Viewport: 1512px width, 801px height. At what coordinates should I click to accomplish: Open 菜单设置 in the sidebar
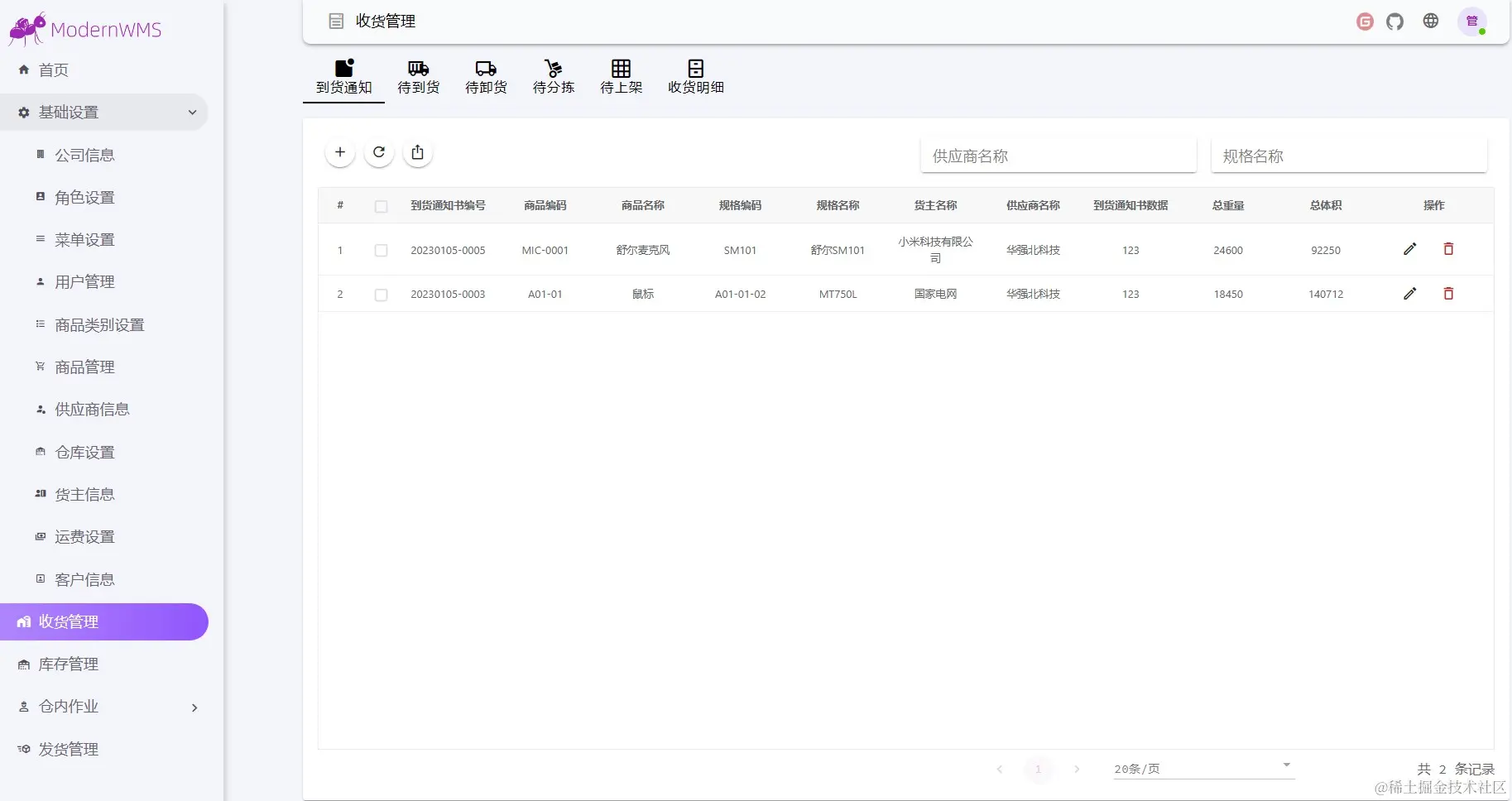click(x=84, y=240)
